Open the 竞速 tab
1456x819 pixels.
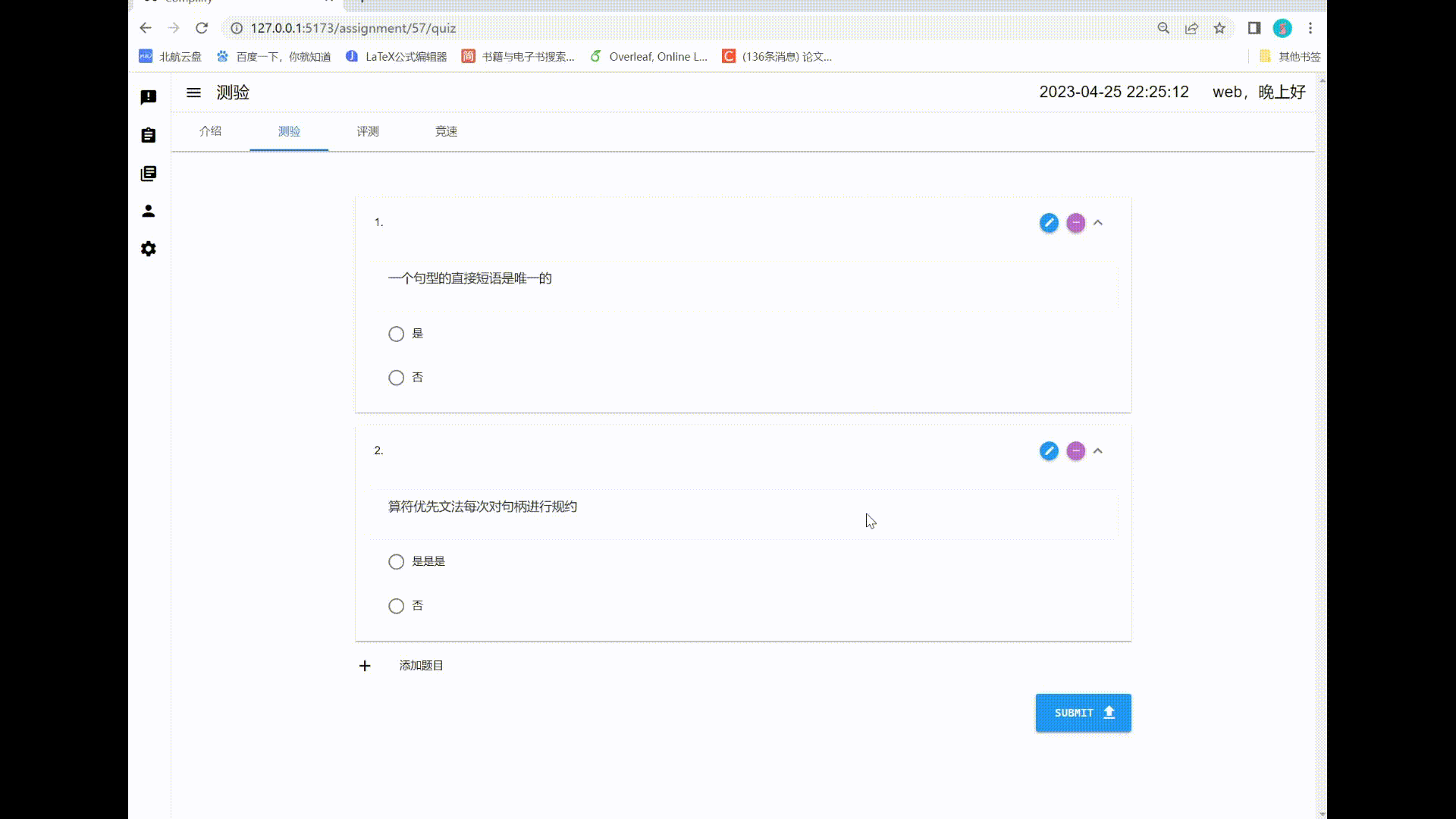click(x=446, y=131)
